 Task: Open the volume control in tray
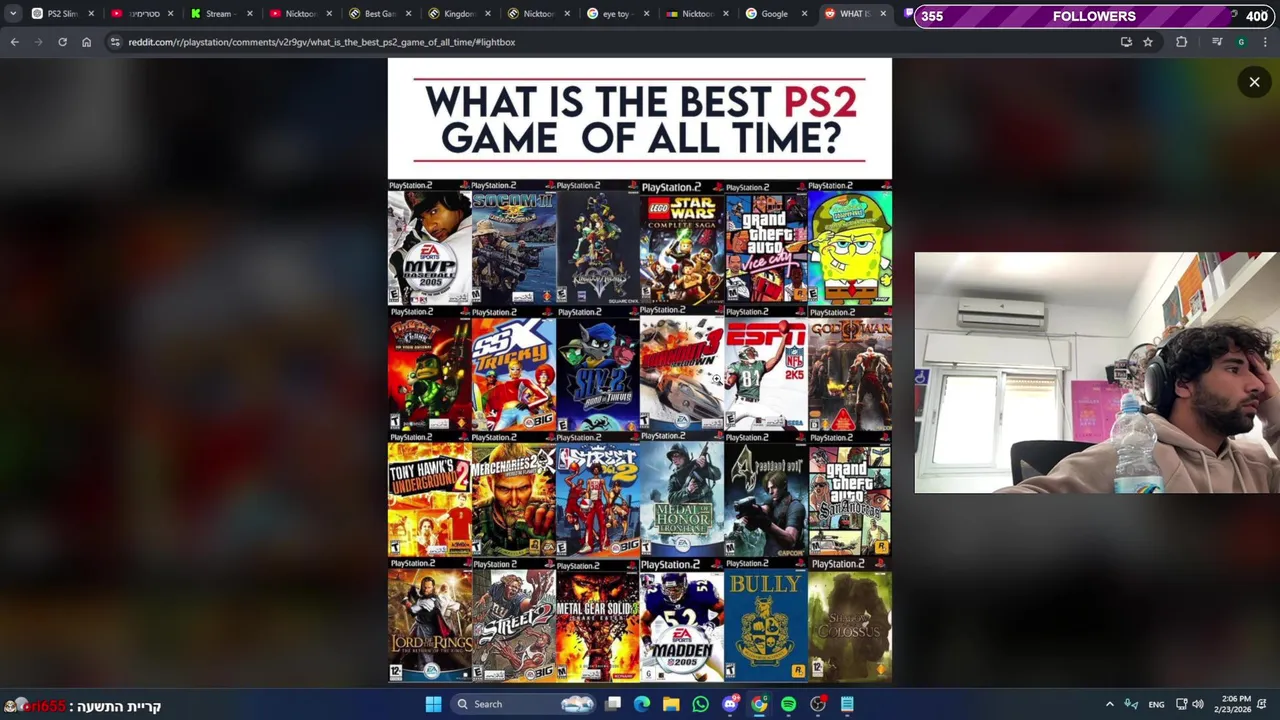pyautogui.click(x=1198, y=704)
